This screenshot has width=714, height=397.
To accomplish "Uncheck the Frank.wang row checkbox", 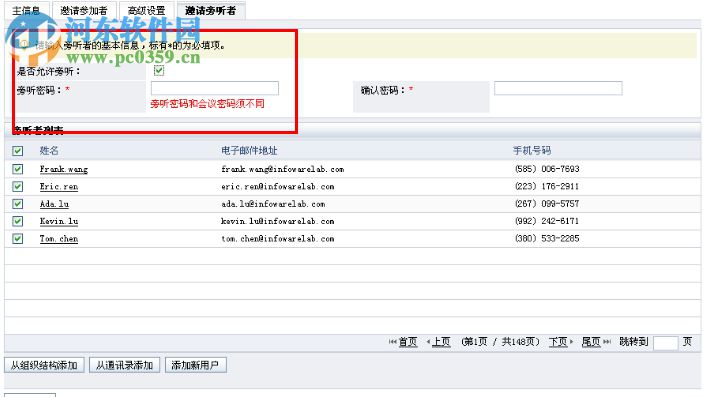I will click(x=18, y=169).
